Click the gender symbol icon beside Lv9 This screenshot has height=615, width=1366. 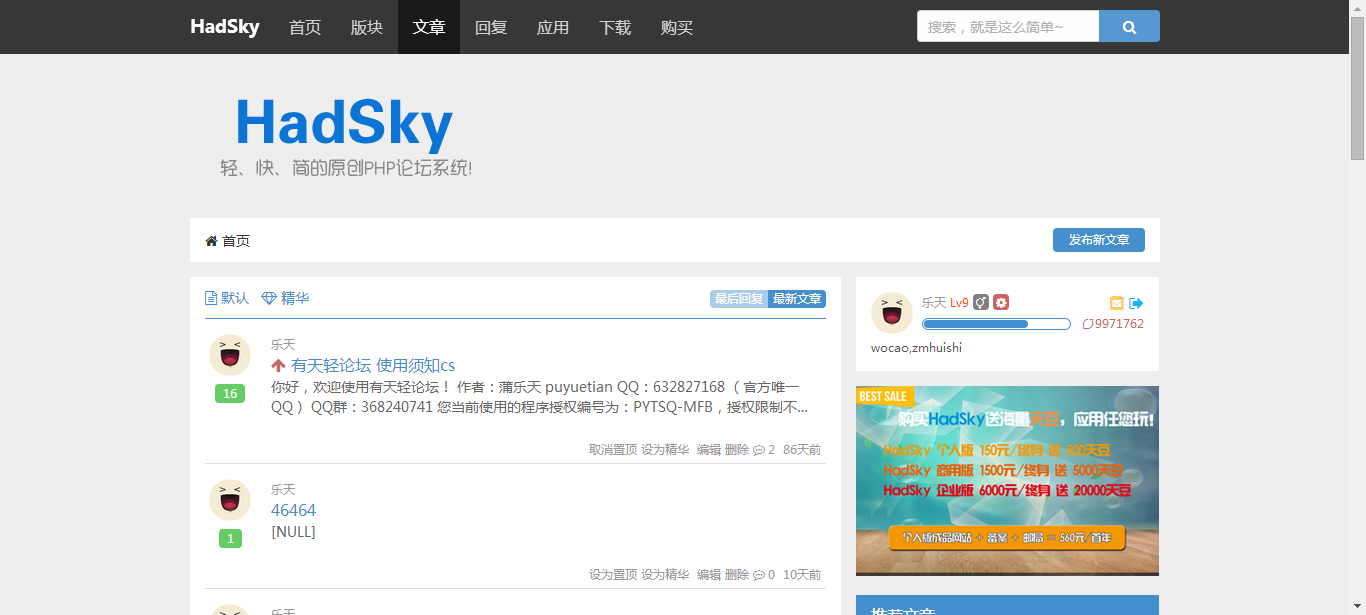tap(981, 302)
